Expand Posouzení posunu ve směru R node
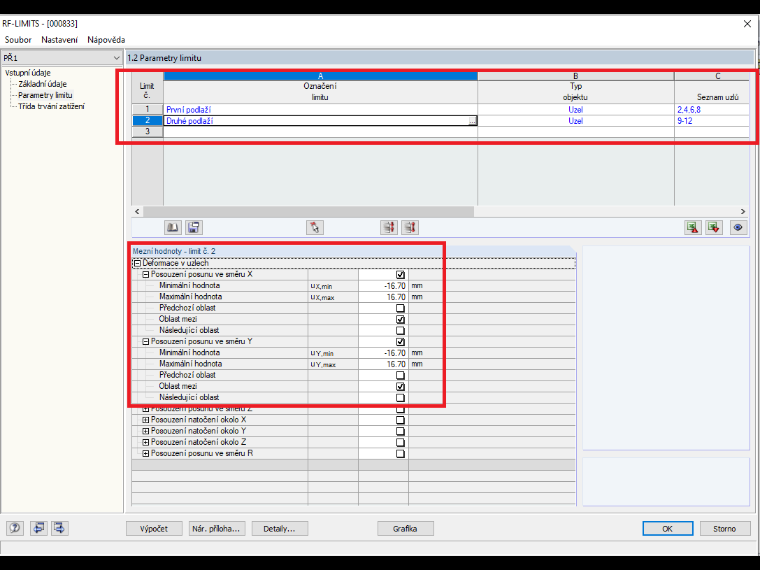This screenshot has height=570, width=760. (145, 454)
